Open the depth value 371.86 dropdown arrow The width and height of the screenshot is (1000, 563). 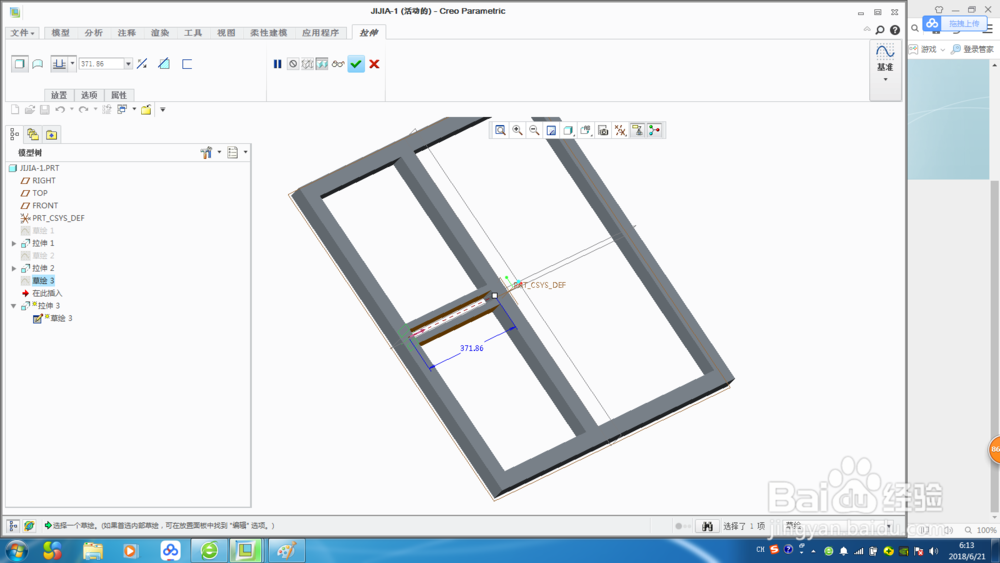[128, 64]
